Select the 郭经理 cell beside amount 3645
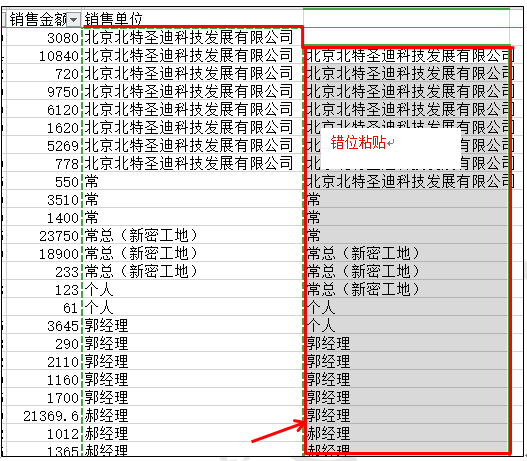This screenshot has width=527, height=461. click(193, 326)
